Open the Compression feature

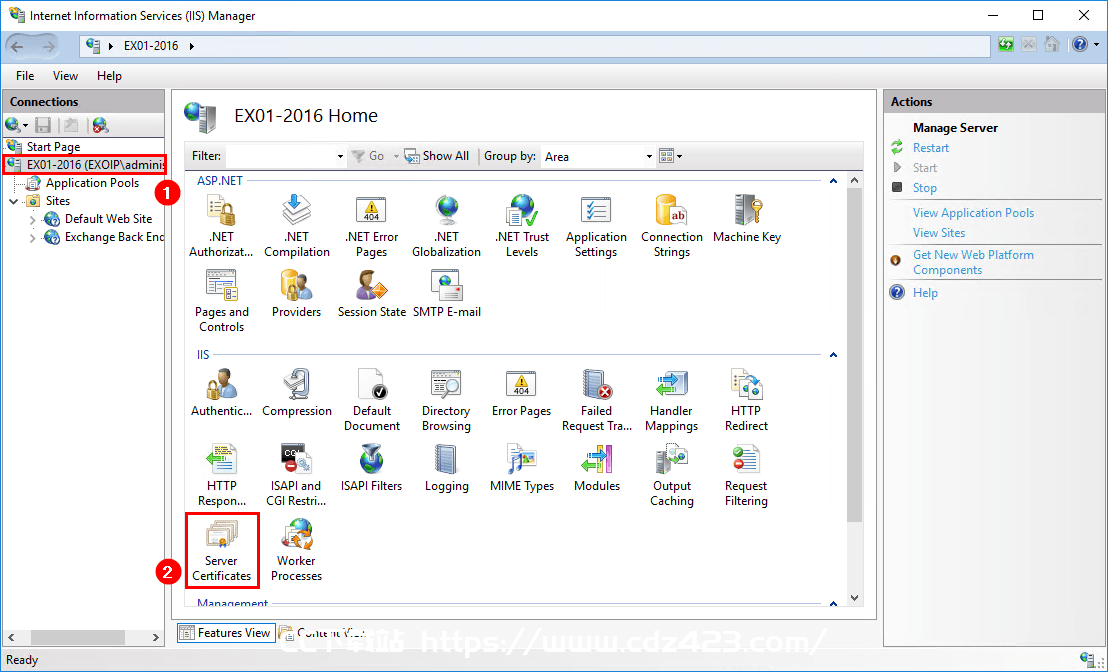coord(297,393)
